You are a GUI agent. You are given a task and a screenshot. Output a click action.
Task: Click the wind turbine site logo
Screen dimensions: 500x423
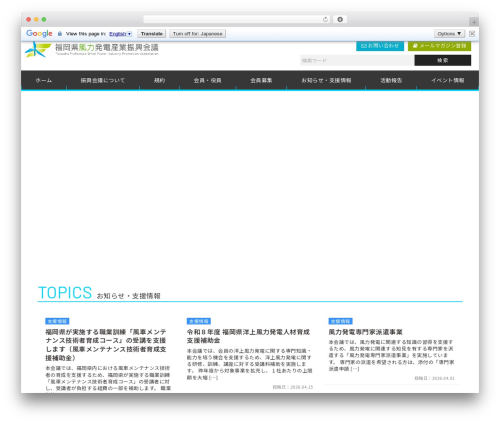(x=38, y=50)
